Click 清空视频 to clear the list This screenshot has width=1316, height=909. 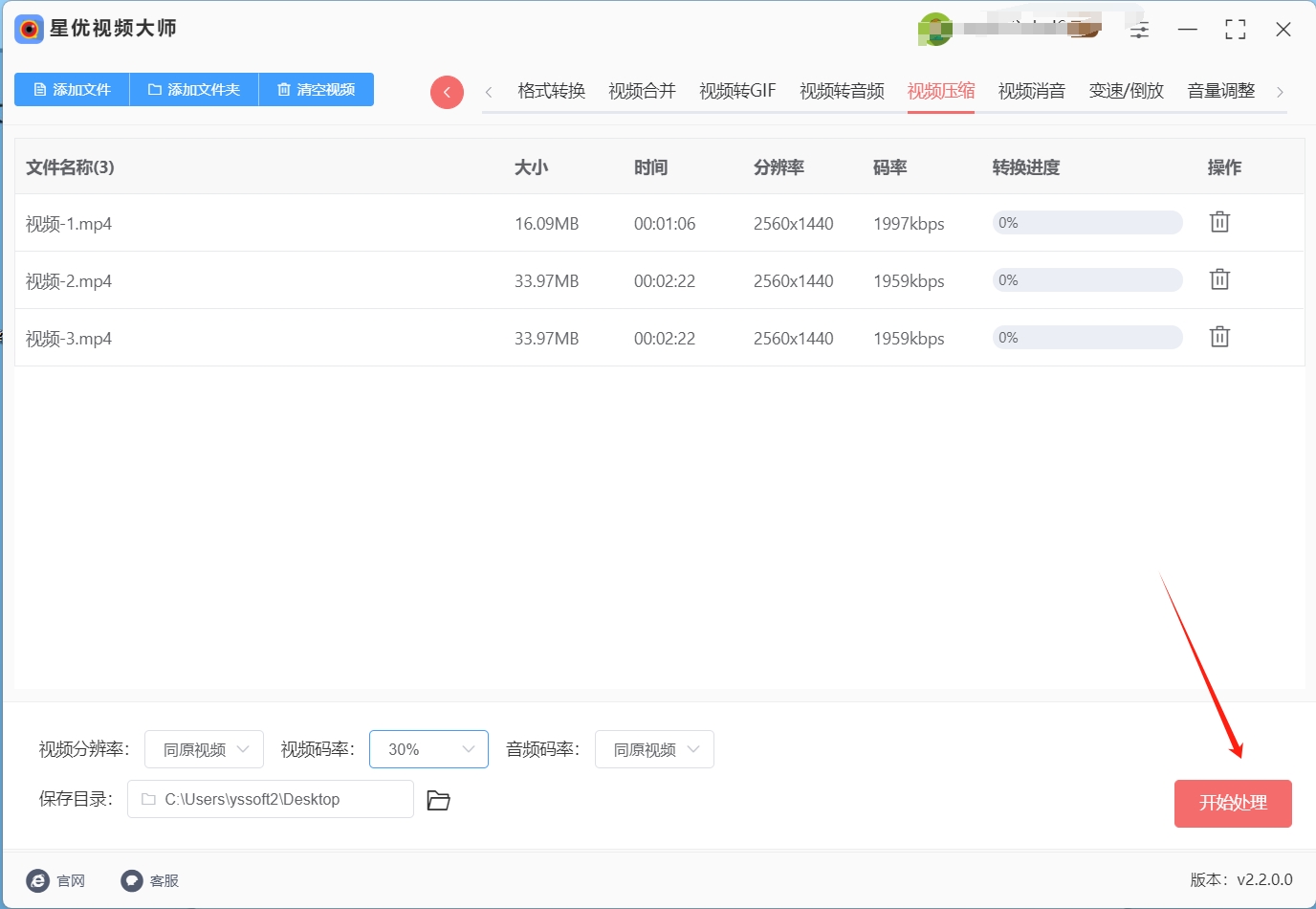pyautogui.click(x=317, y=89)
